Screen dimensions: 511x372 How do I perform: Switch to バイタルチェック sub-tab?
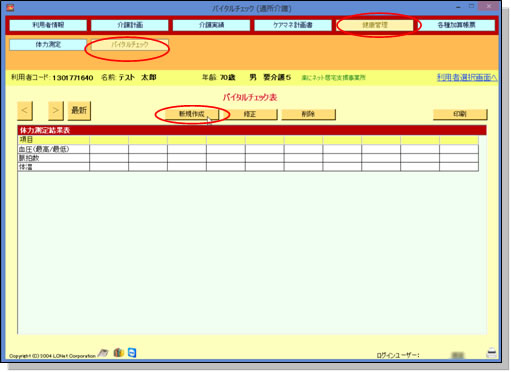click(130, 45)
